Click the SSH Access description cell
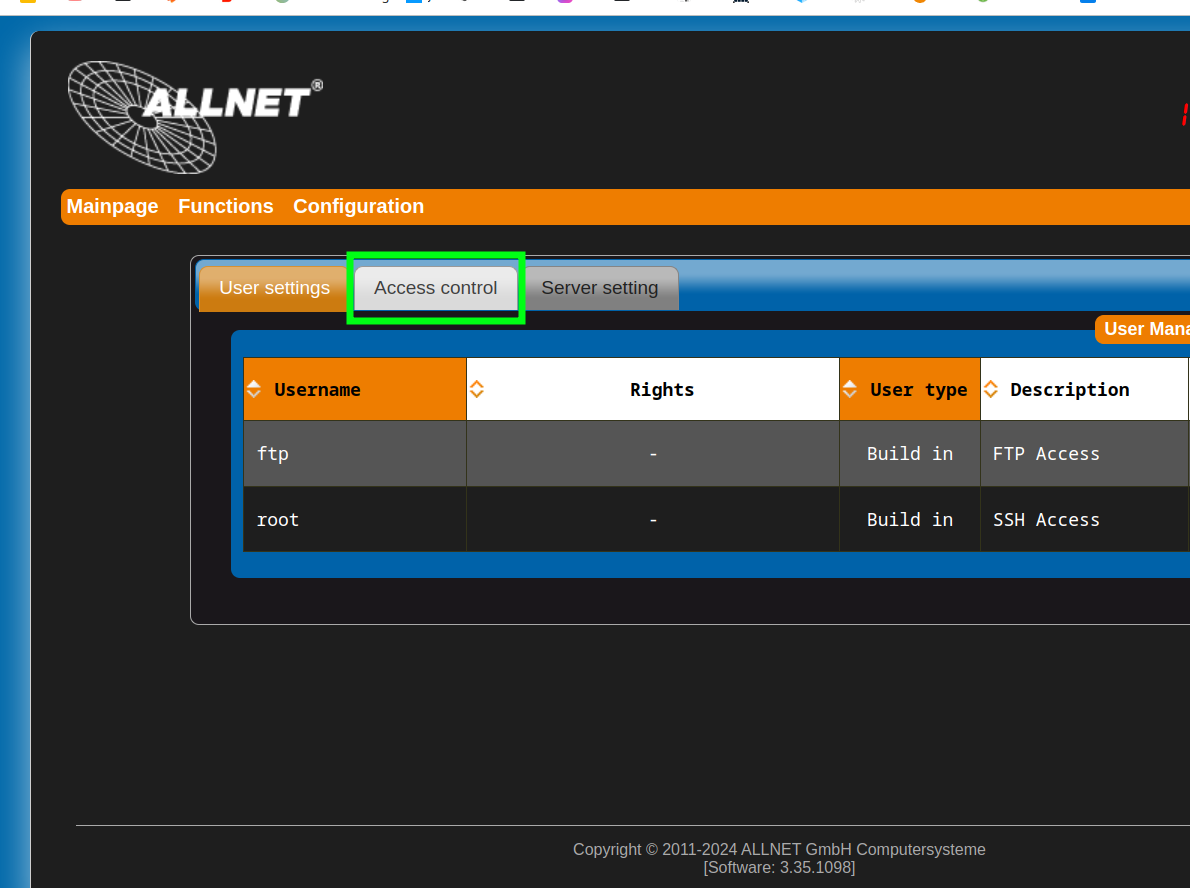 (1085, 520)
